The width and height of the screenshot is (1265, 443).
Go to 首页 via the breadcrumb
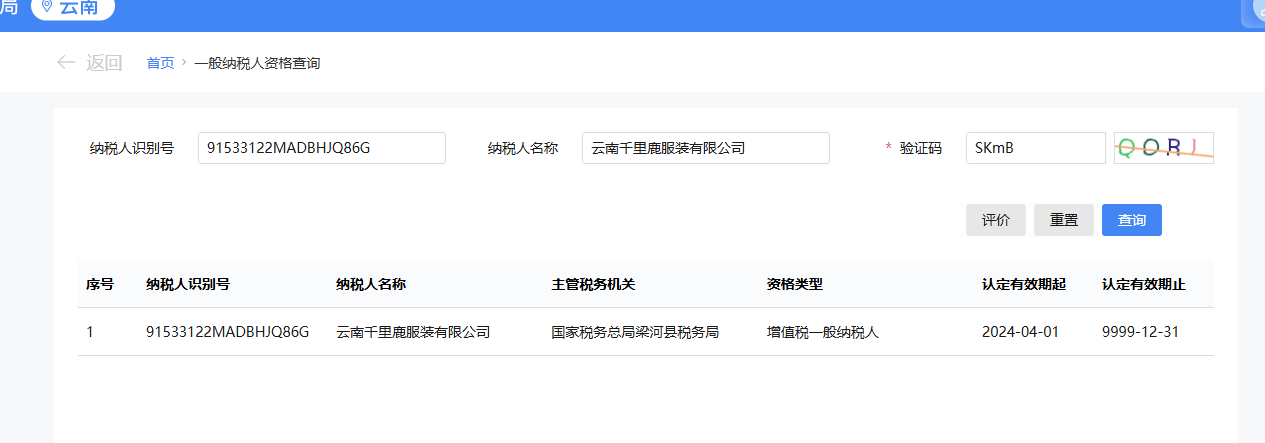[160, 63]
